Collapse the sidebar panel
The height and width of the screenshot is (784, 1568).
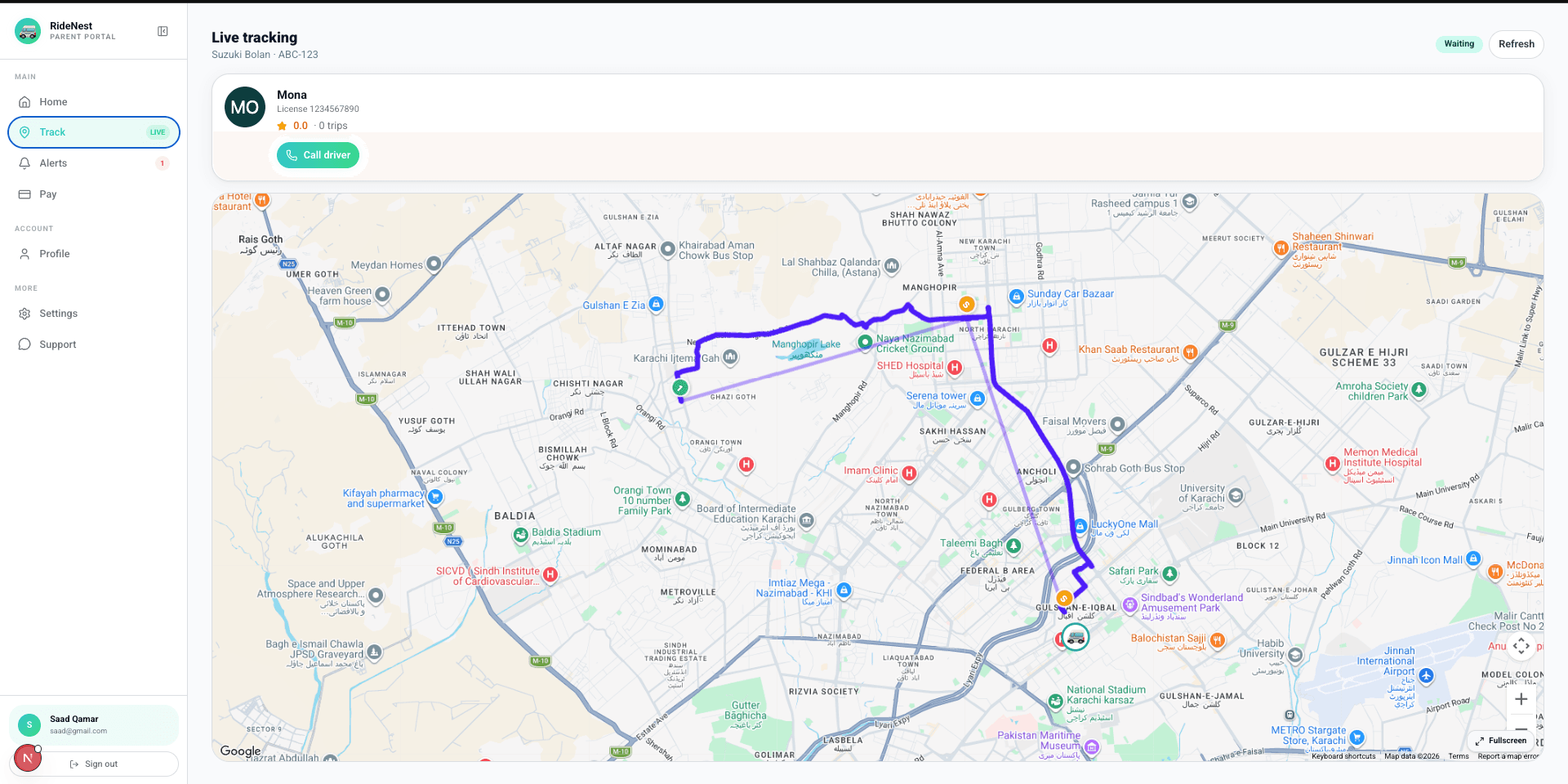point(163,31)
